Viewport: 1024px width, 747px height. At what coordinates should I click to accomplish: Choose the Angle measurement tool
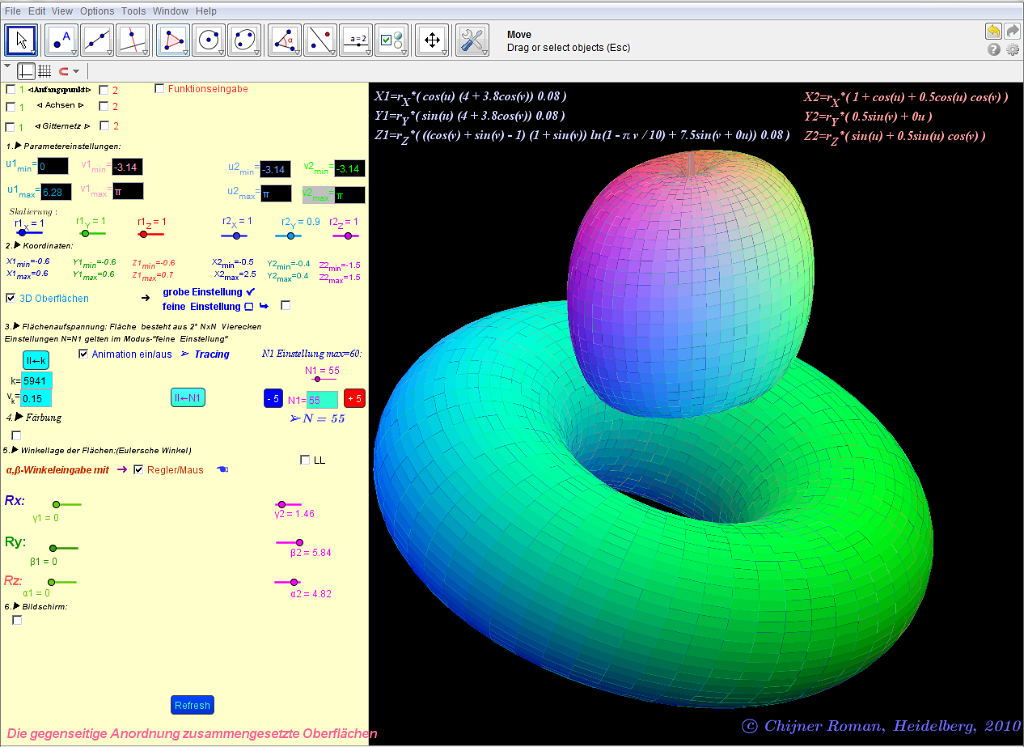[x=286, y=40]
